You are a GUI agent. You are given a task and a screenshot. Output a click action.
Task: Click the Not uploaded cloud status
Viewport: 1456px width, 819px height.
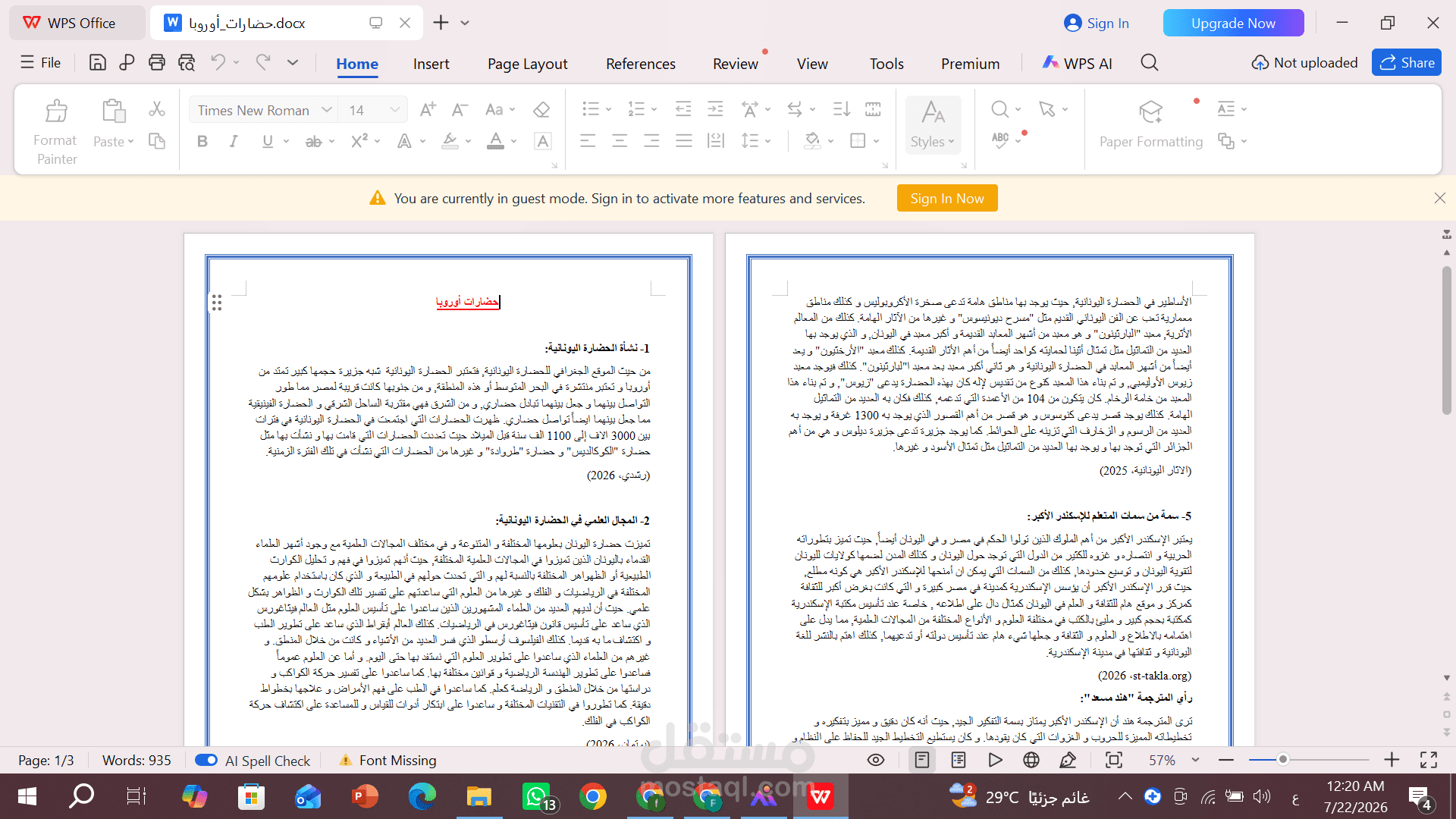click(1304, 63)
